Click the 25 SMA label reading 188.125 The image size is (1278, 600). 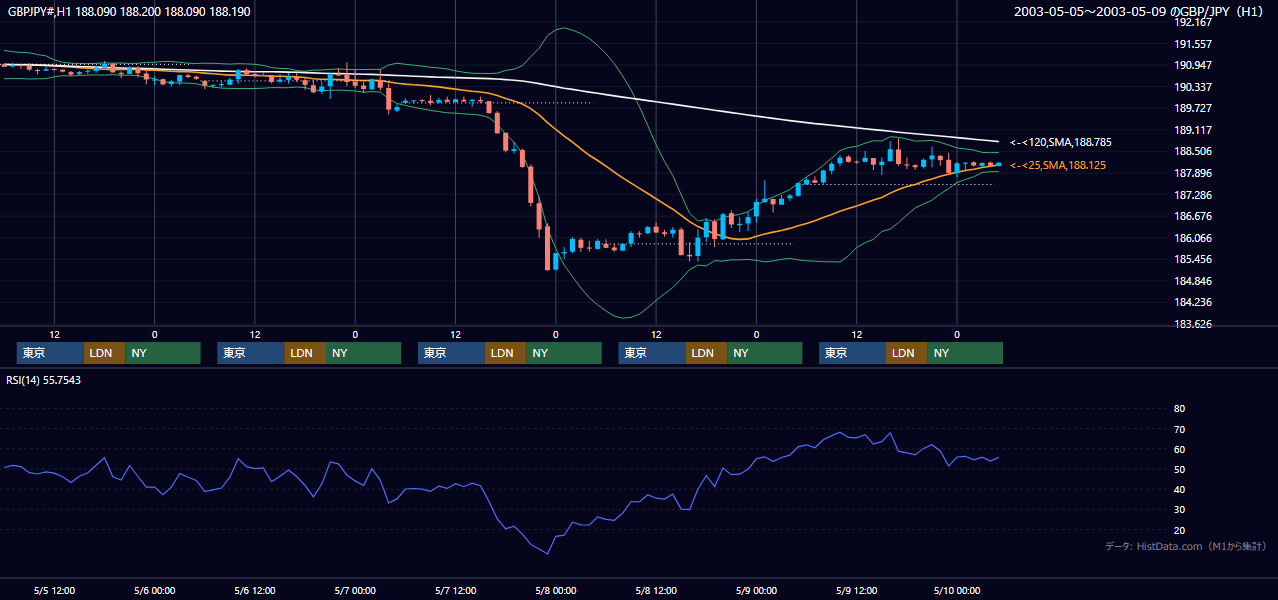tap(1058, 165)
